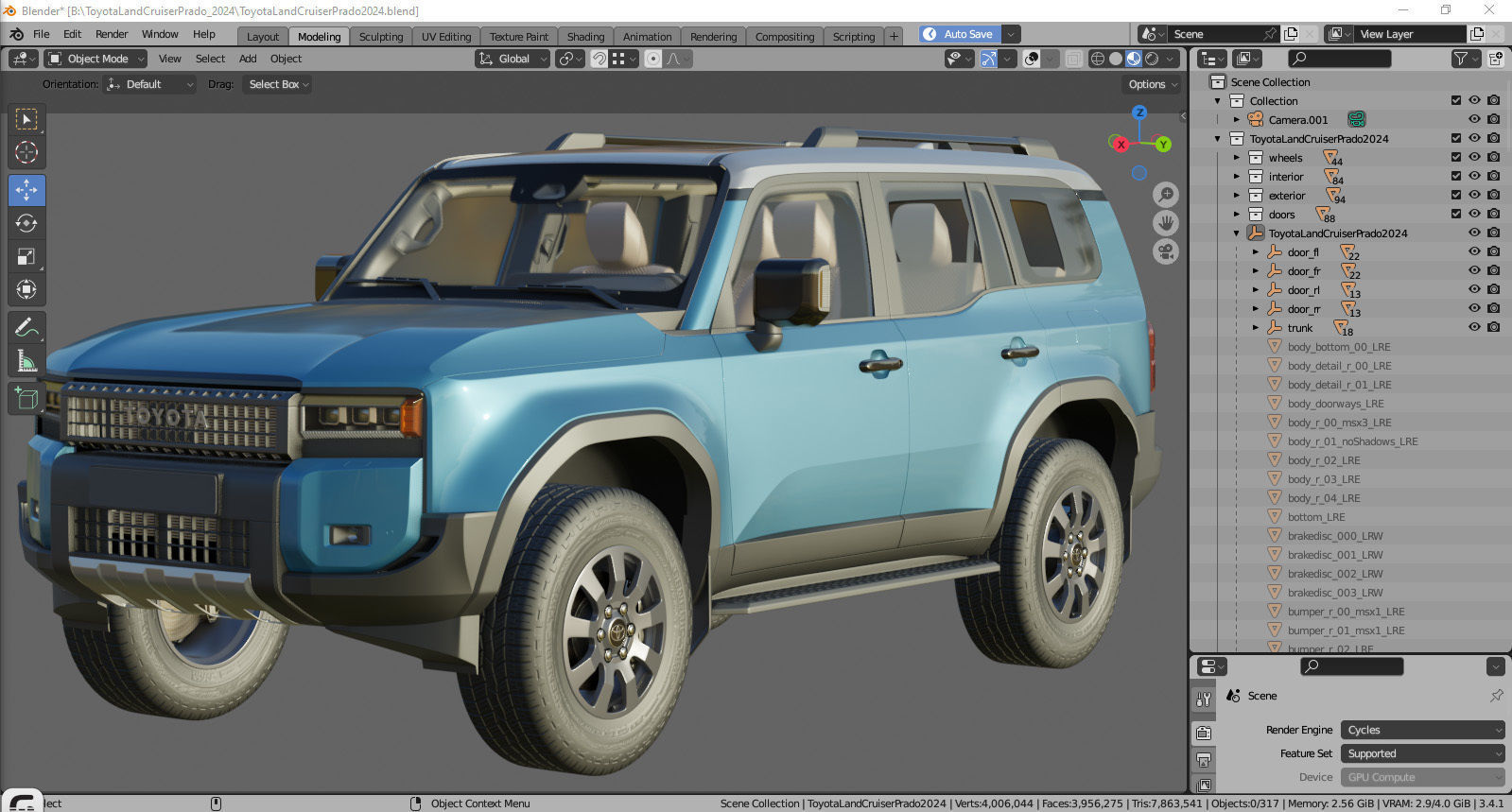Activate the 3D Cursor tool
Viewport: 1512px width, 812px height.
tap(26, 152)
